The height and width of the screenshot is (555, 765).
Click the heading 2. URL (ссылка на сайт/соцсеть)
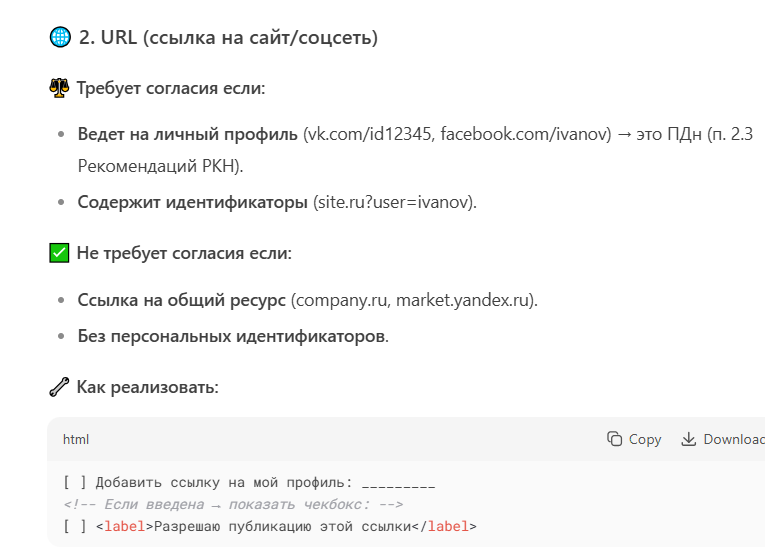pyautogui.click(x=228, y=38)
